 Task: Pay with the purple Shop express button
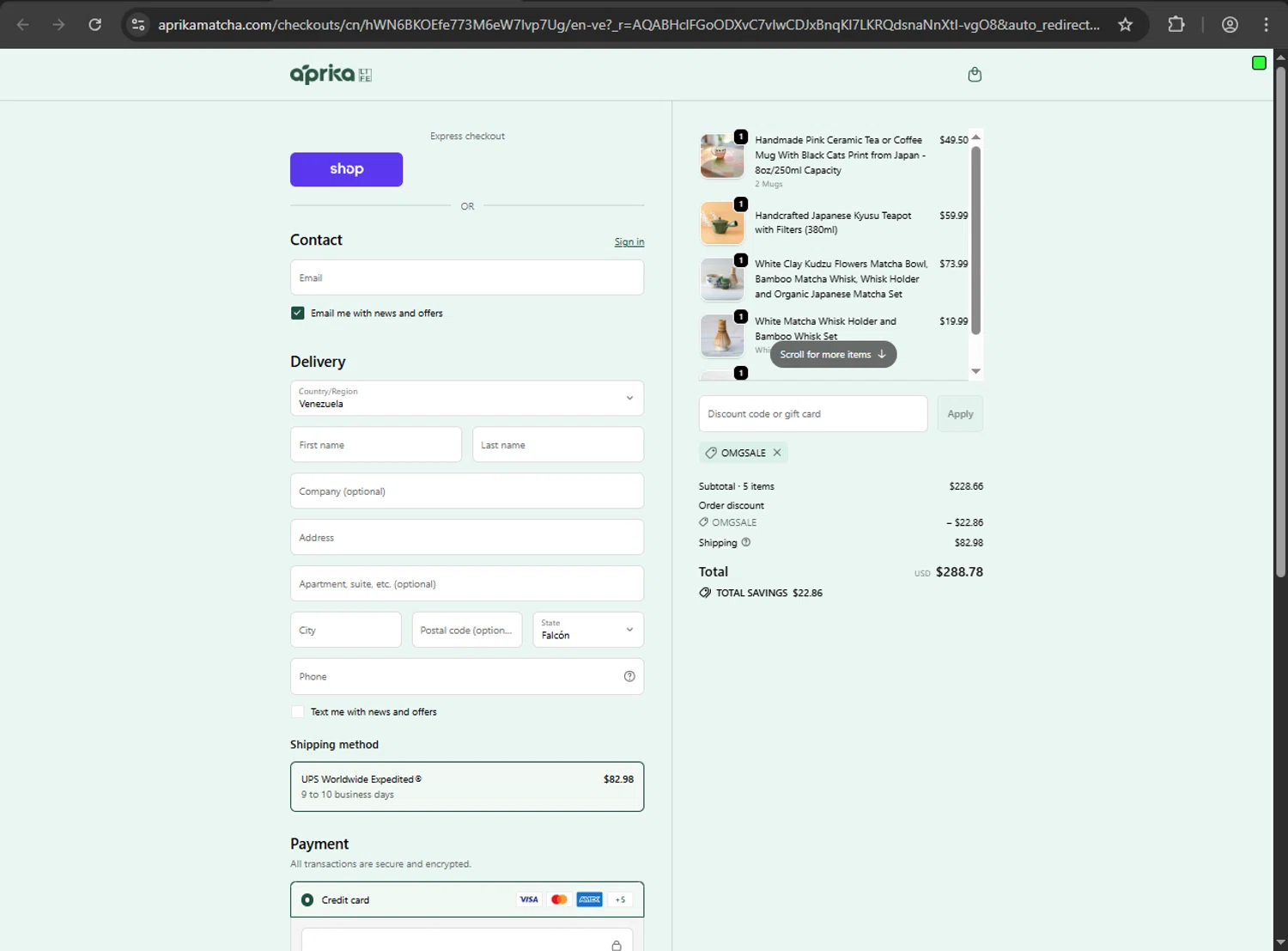(x=346, y=169)
